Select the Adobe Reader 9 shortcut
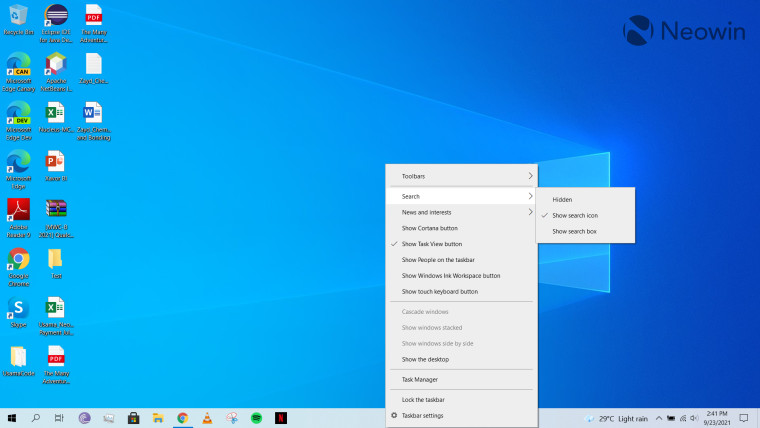Image resolution: width=760 pixels, height=428 pixels. tap(18, 218)
